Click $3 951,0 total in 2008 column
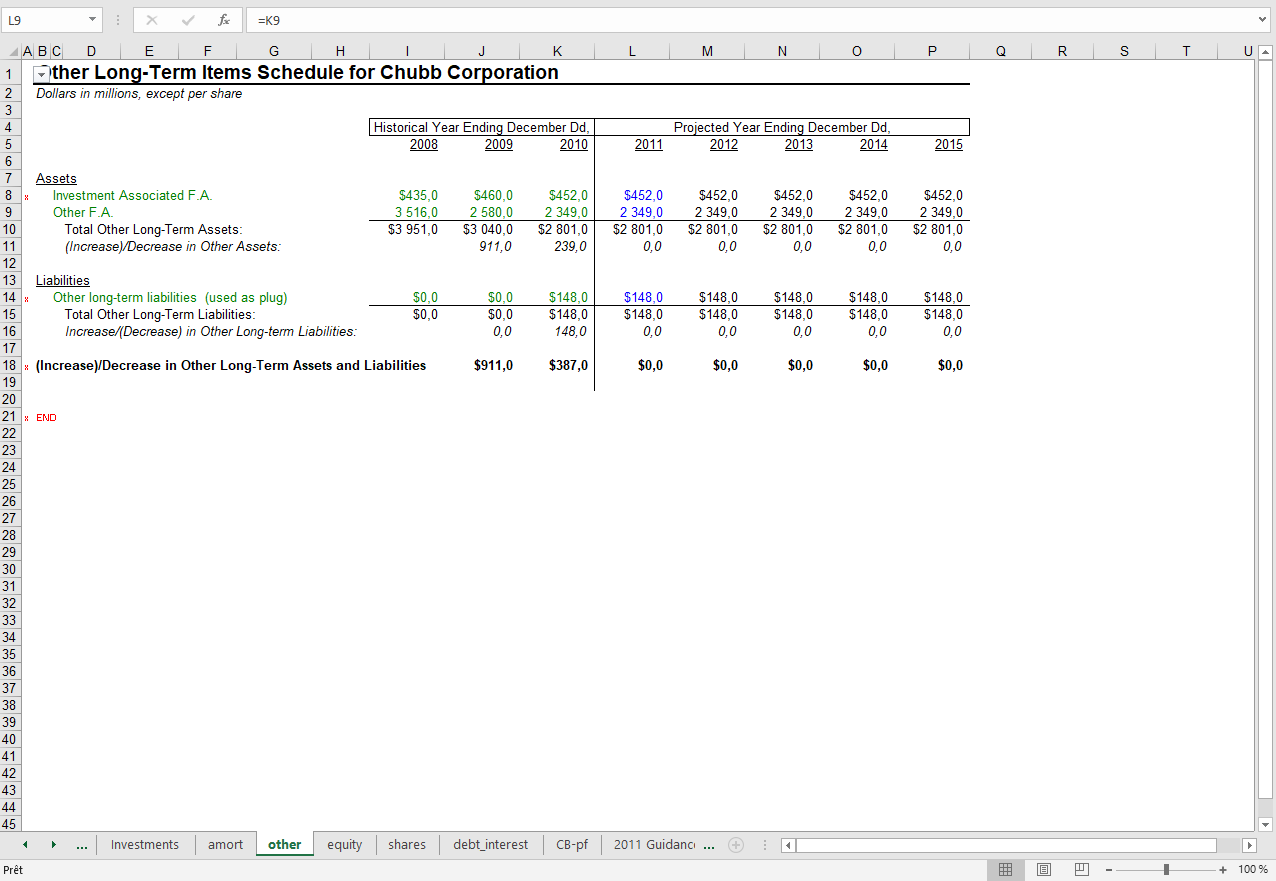Screen dimensions: 1276x881 [x=413, y=230]
